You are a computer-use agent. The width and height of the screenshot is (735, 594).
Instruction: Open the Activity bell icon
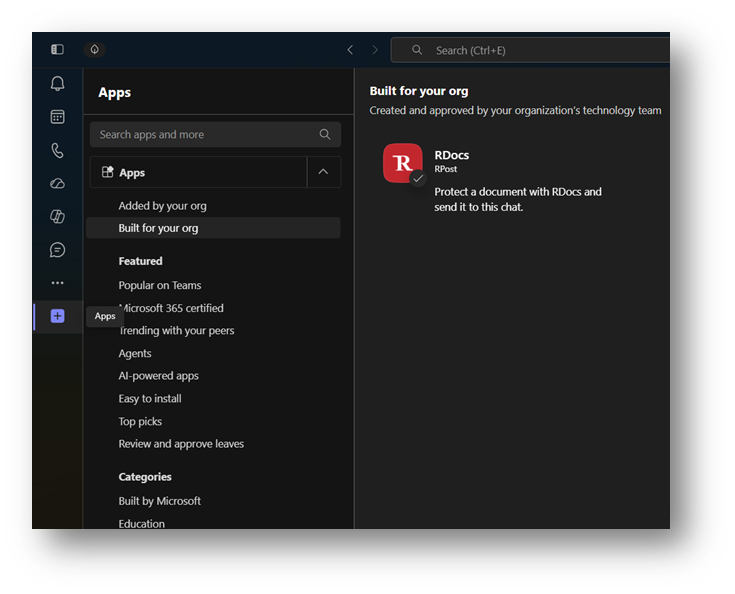point(58,83)
